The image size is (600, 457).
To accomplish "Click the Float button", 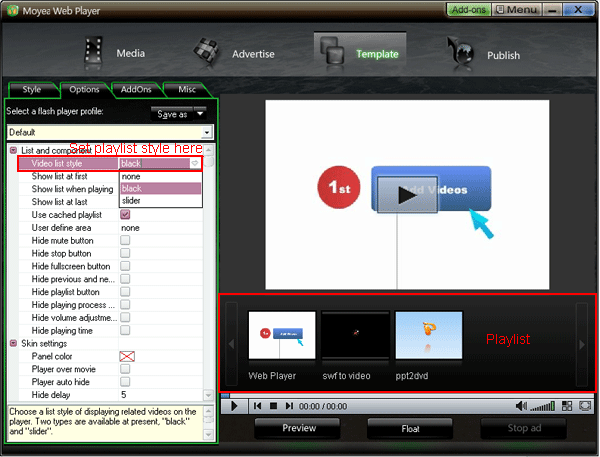I will pyautogui.click(x=410, y=429).
